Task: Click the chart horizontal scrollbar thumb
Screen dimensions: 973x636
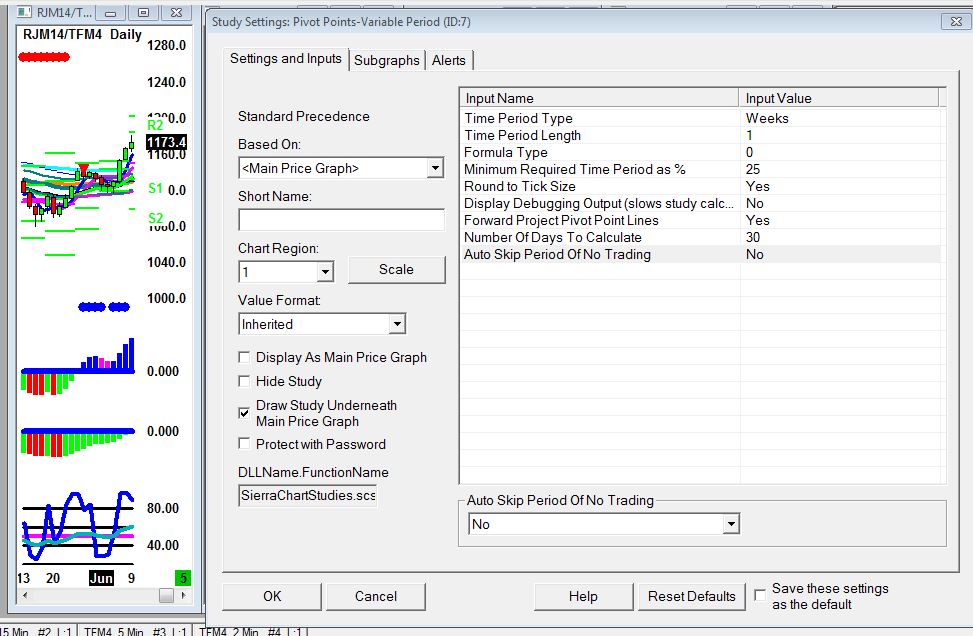Action: click(166, 595)
